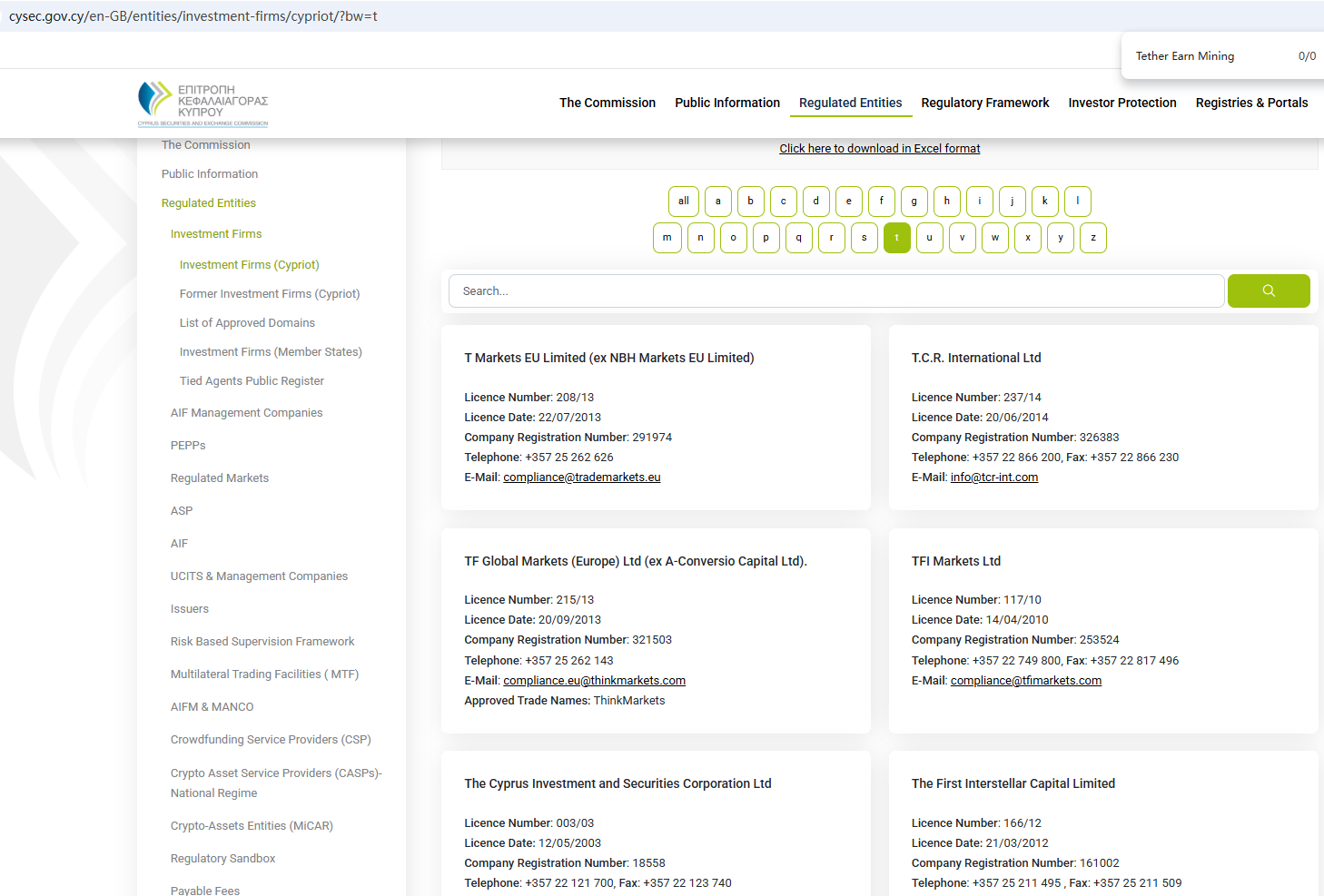
Task: Open compliance@trademarkets.eu email link
Action: tap(581, 478)
